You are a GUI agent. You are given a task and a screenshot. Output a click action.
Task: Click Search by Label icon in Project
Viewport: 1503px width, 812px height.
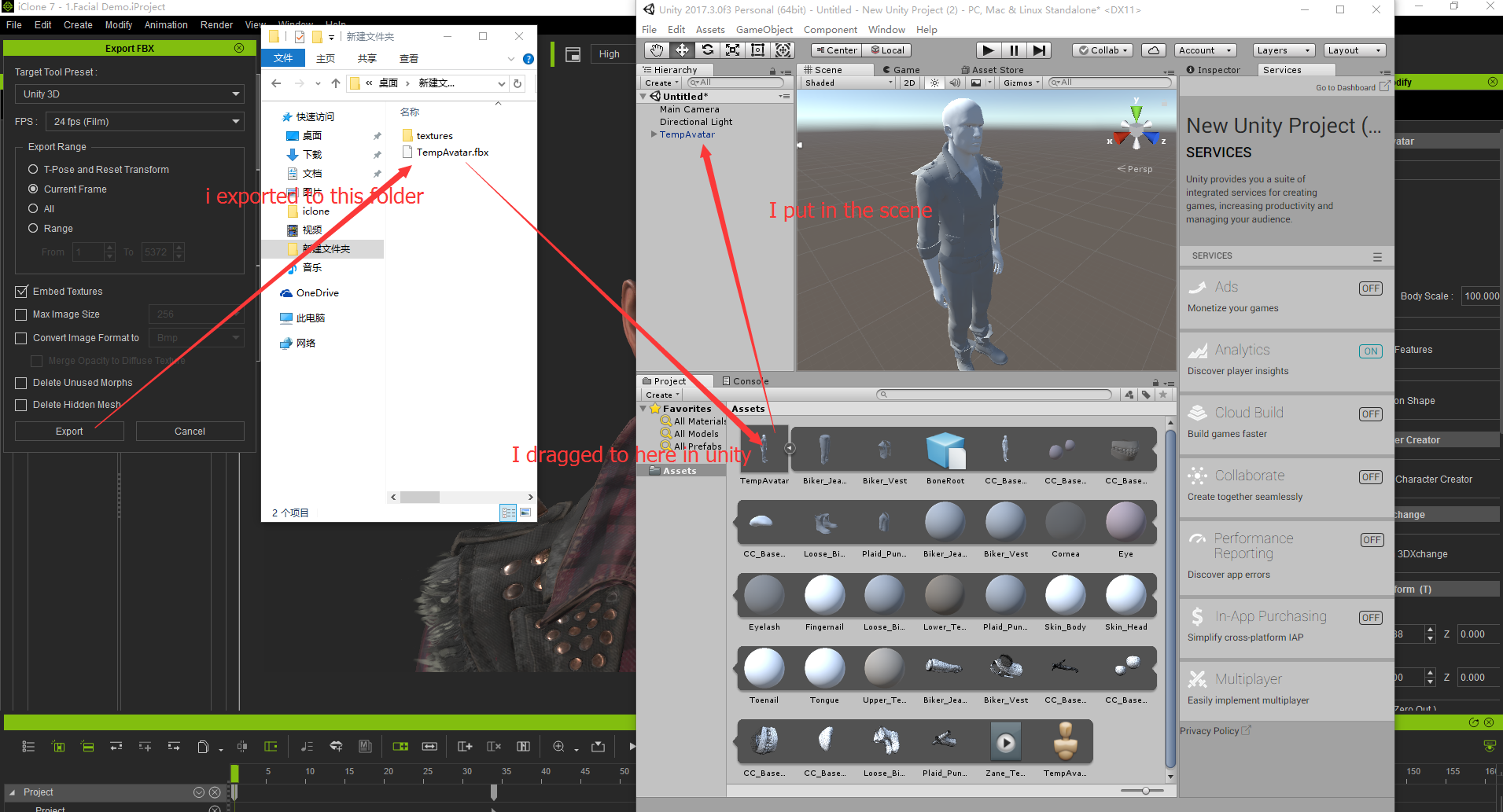(1146, 395)
